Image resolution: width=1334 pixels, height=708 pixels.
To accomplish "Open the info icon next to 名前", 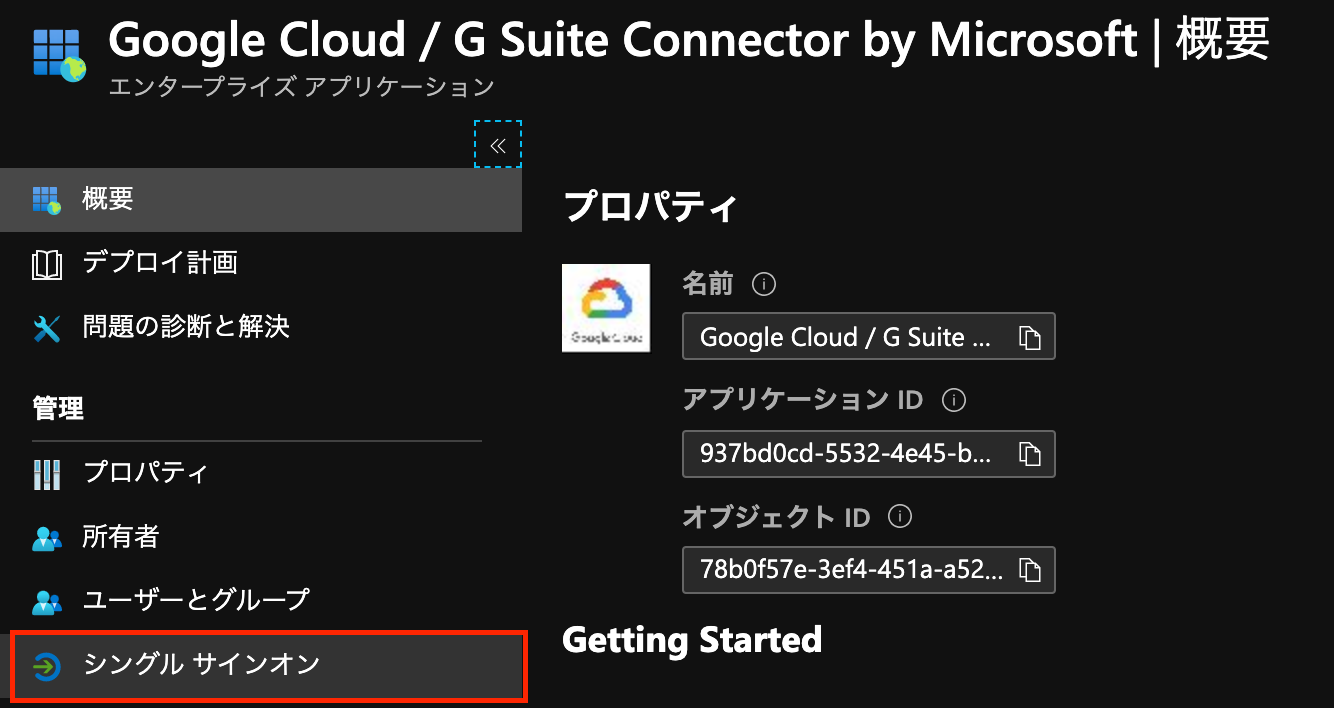I will (x=763, y=284).
